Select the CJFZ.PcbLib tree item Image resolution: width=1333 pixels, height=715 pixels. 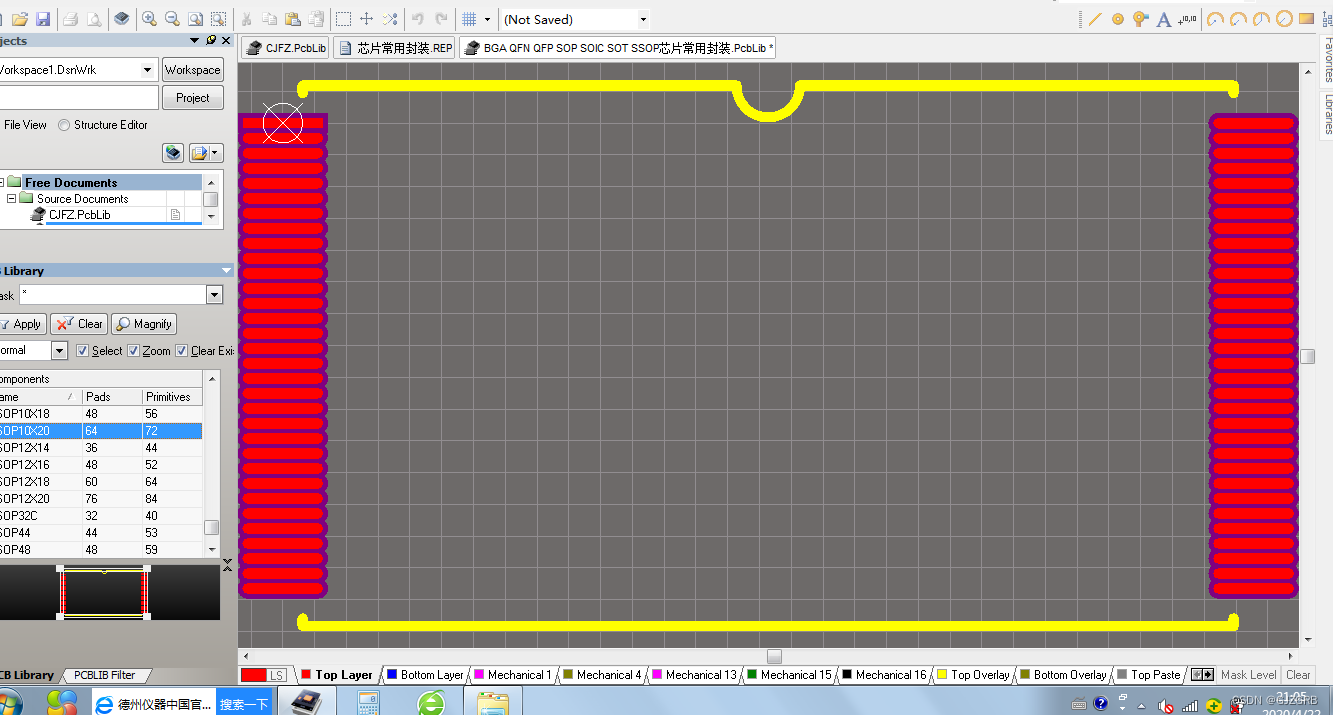[79, 215]
